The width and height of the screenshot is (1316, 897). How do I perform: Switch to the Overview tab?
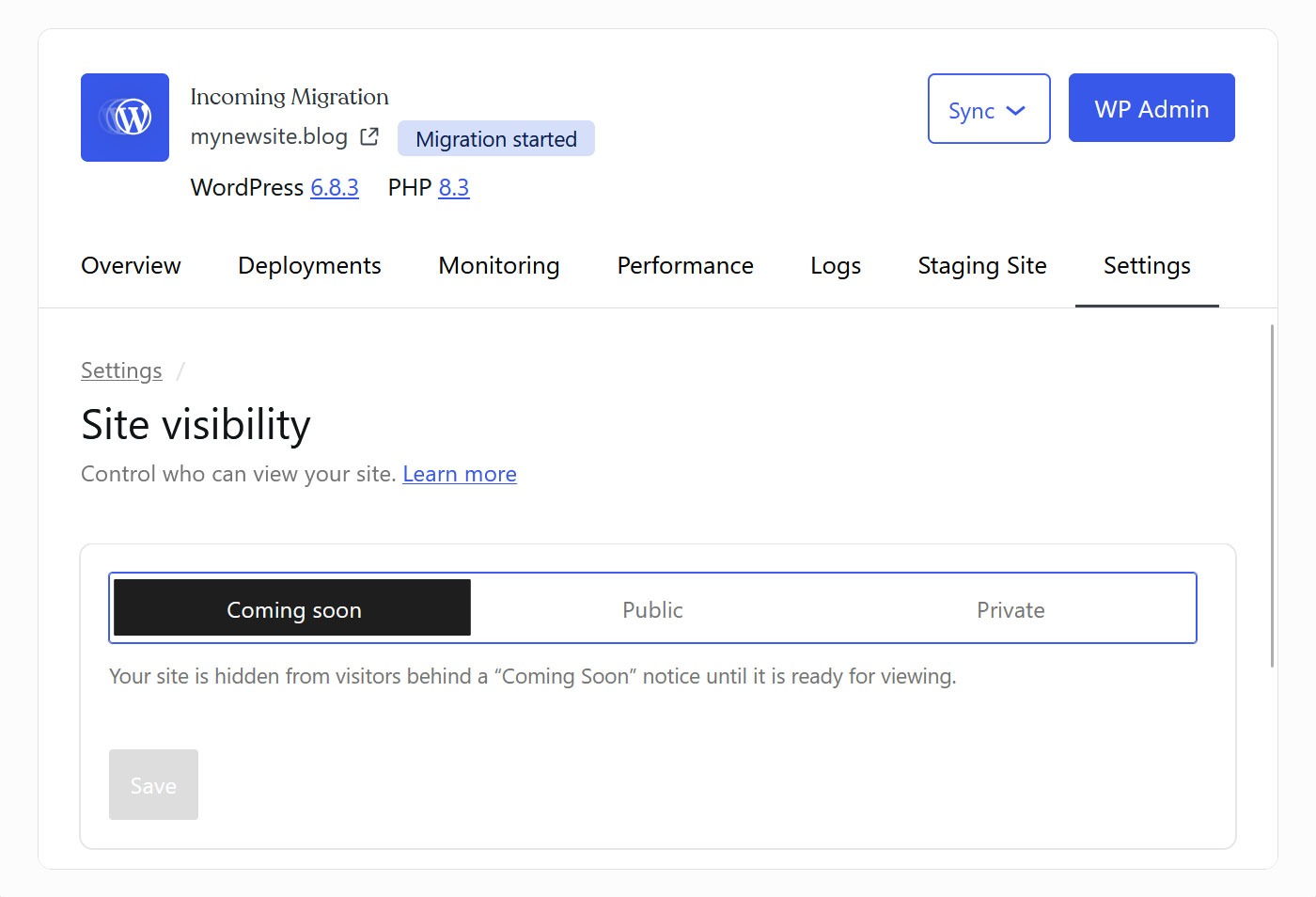(131, 266)
